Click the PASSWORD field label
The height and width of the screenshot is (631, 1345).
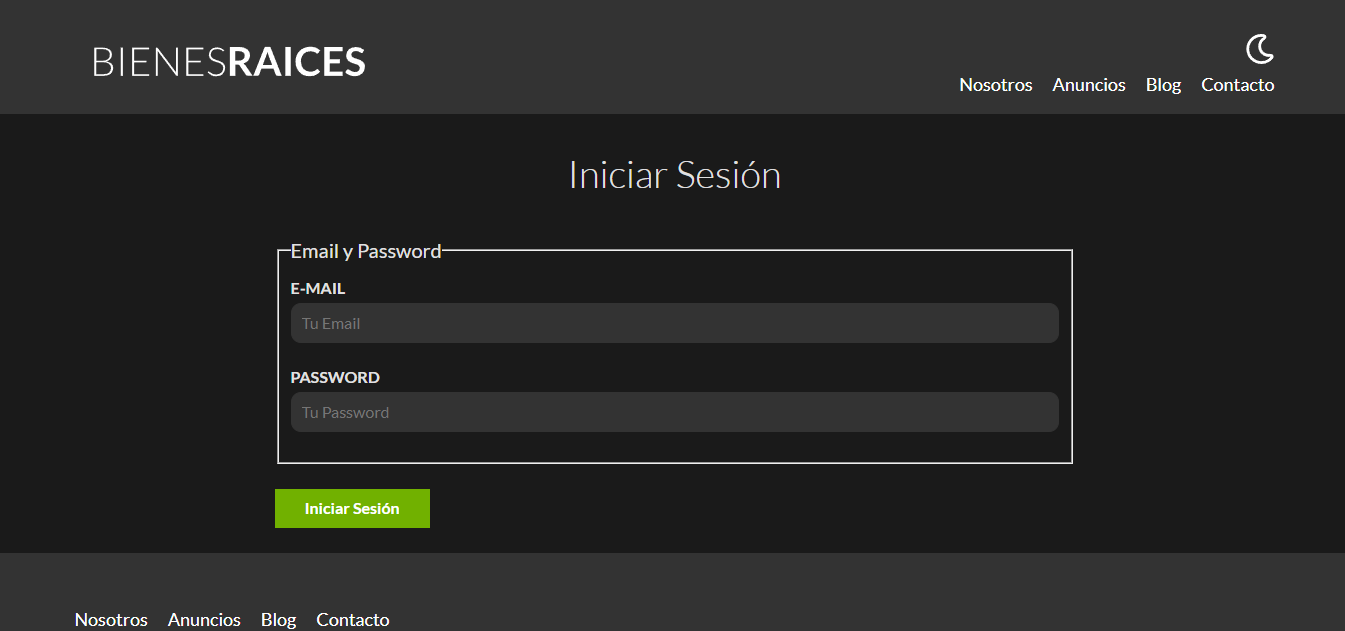coord(334,377)
